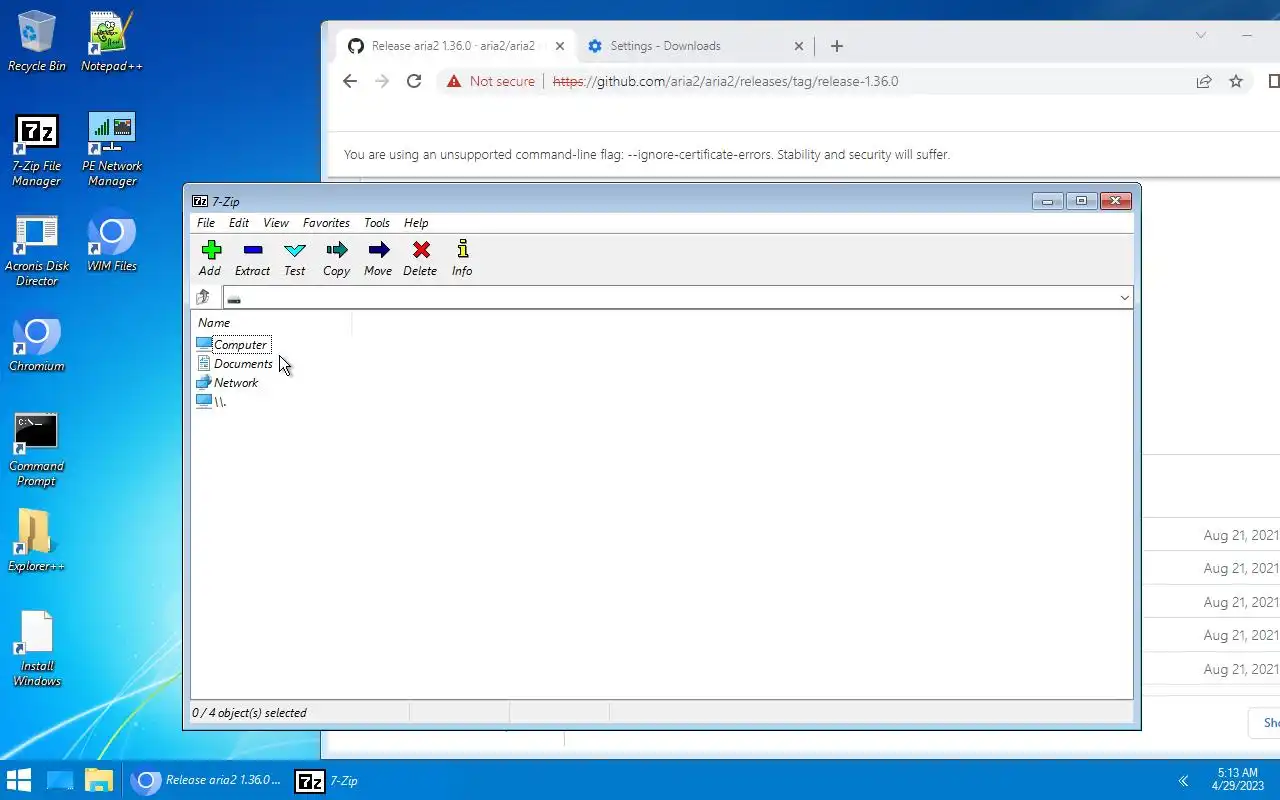Click the Windows Start button
This screenshot has height=800, width=1280.
pos(19,780)
